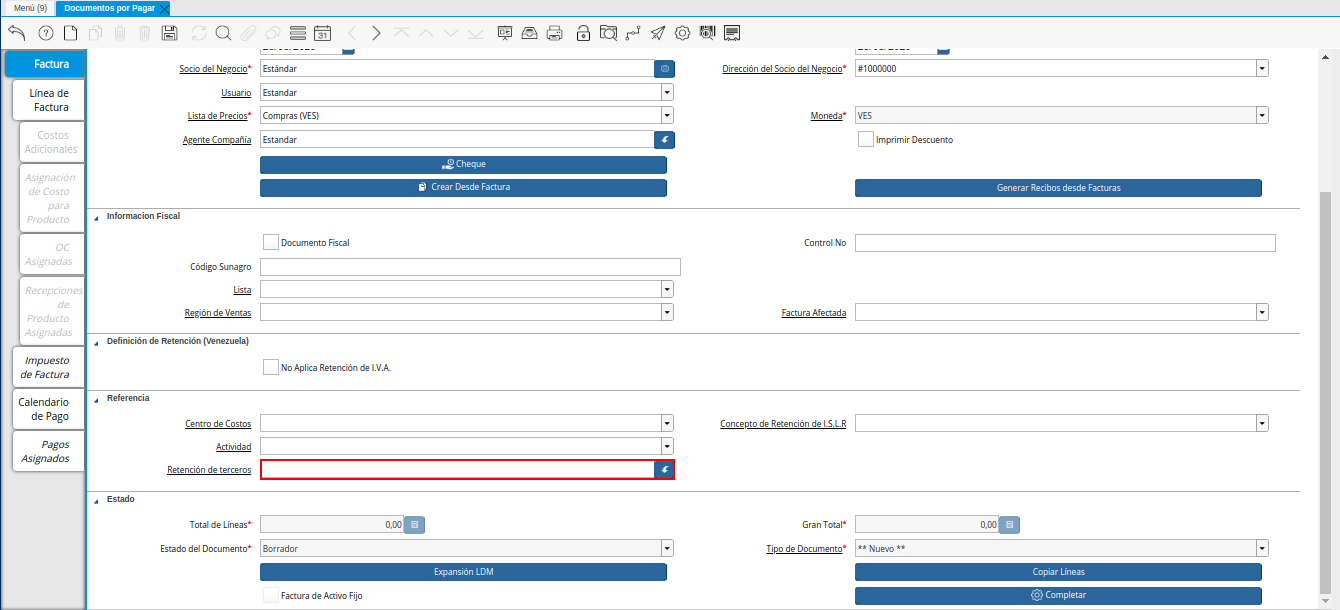Click the calendar history icon in toolbar

(x=322, y=33)
